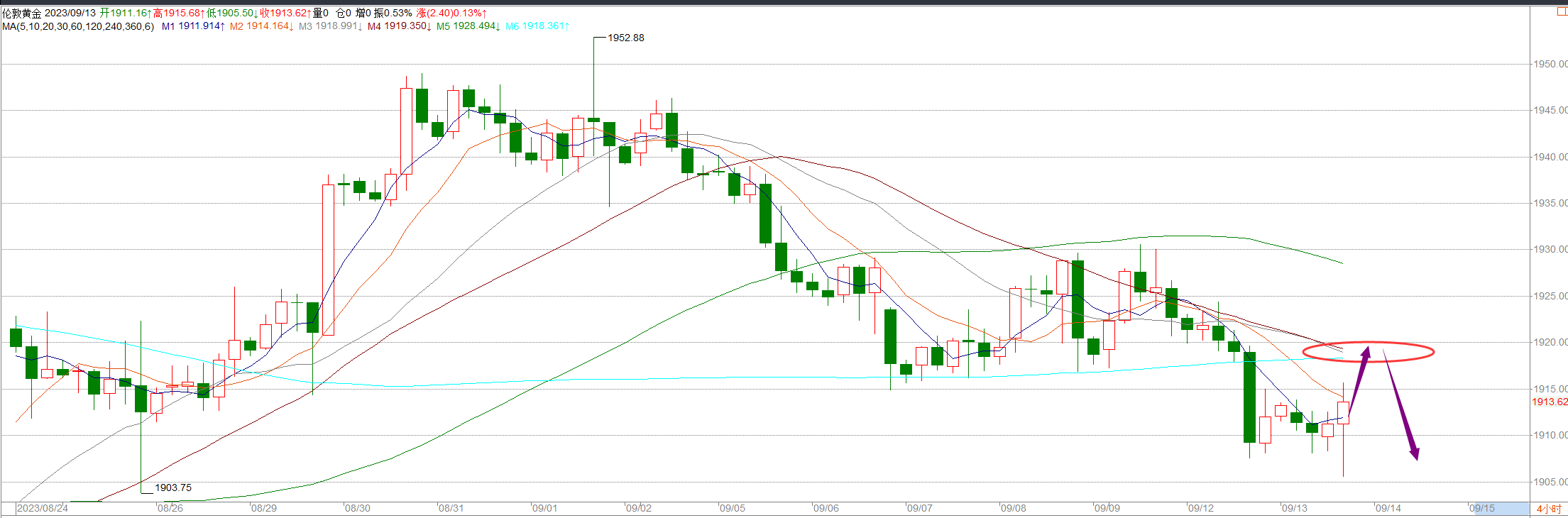Select the M6 1918.361 moving average label

pyautogui.click(x=537, y=26)
